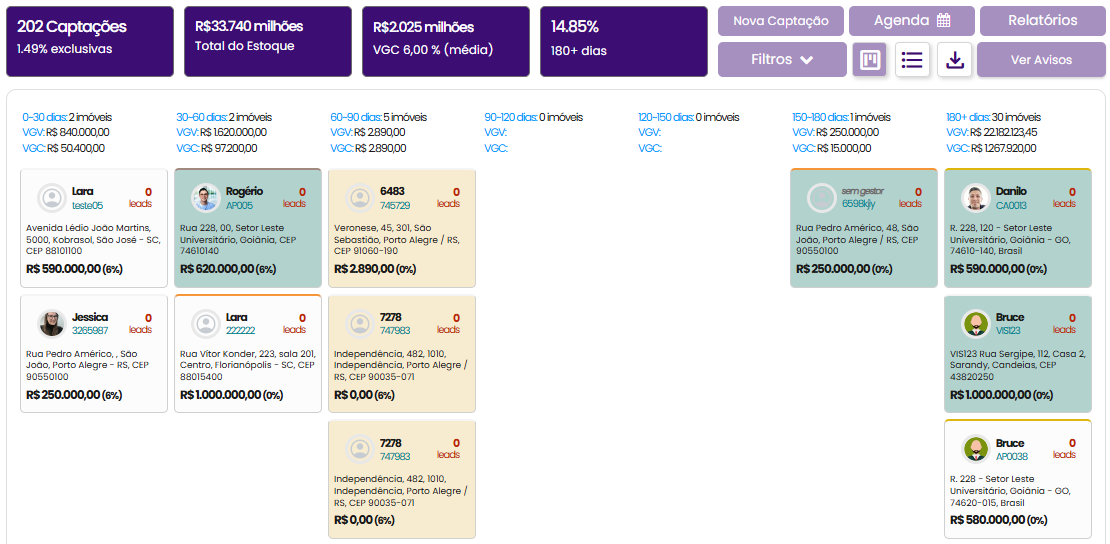Screen dimensions: 1110x544
Task: Click Bruce's avatar on AP0038 card
Action: [975, 450]
